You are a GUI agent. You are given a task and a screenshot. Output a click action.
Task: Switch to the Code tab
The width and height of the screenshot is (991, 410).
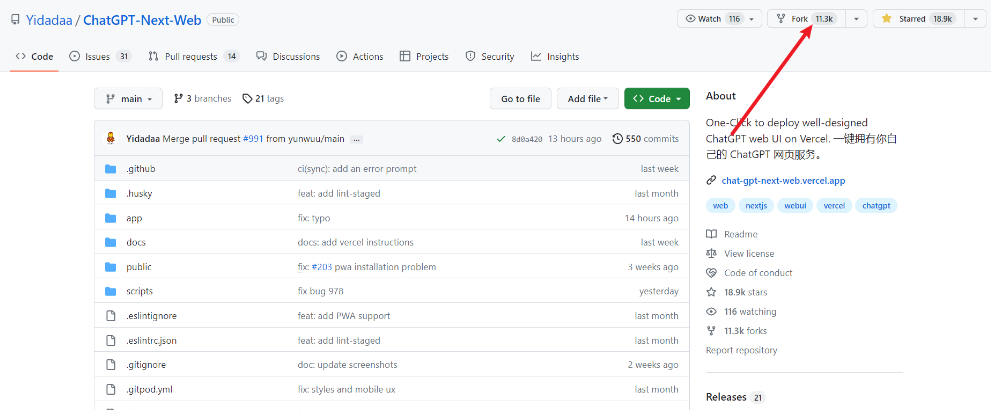coord(35,56)
